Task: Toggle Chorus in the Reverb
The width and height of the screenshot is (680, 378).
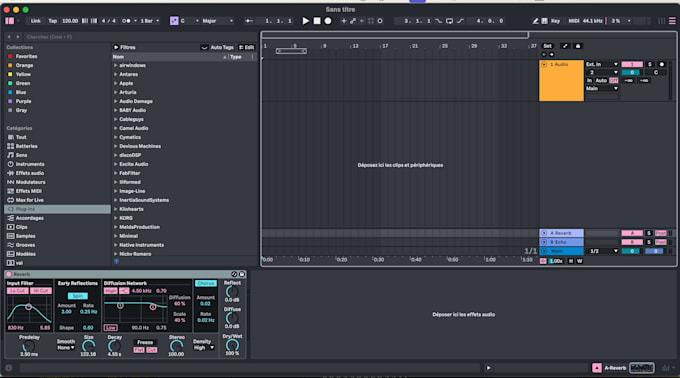Action: click(x=206, y=283)
